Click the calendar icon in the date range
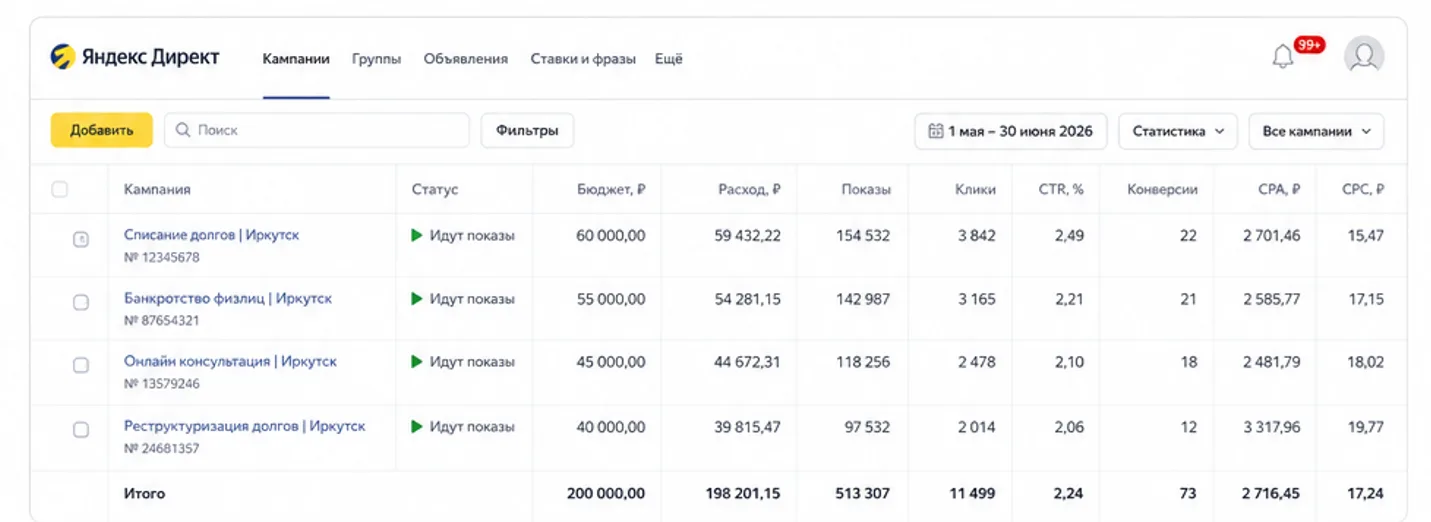Image resolution: width=1431 pixels, height=522 pixels. (x=936, y=131)
